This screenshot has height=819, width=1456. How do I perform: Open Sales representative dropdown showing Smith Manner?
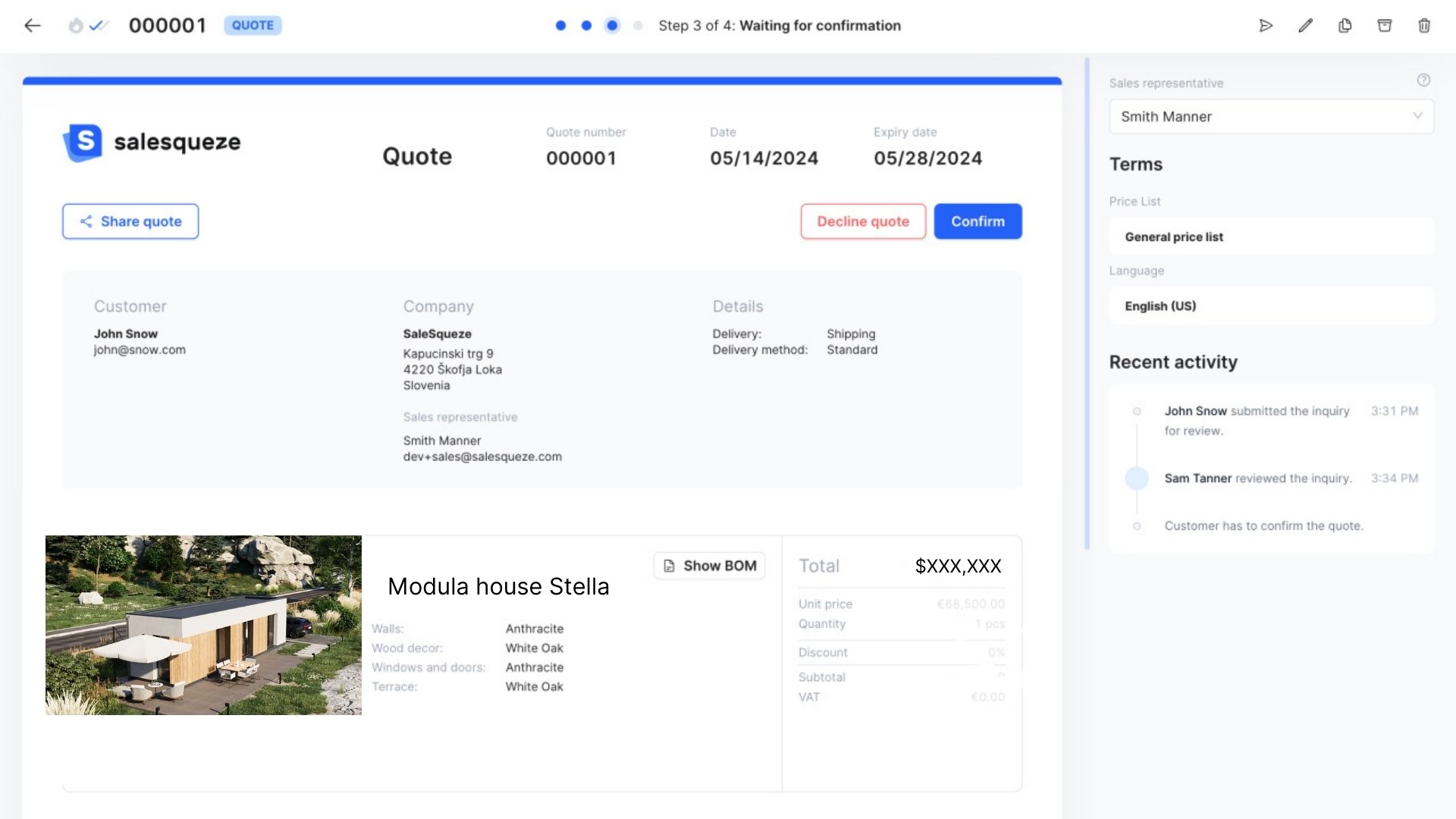pos(1271,117)
